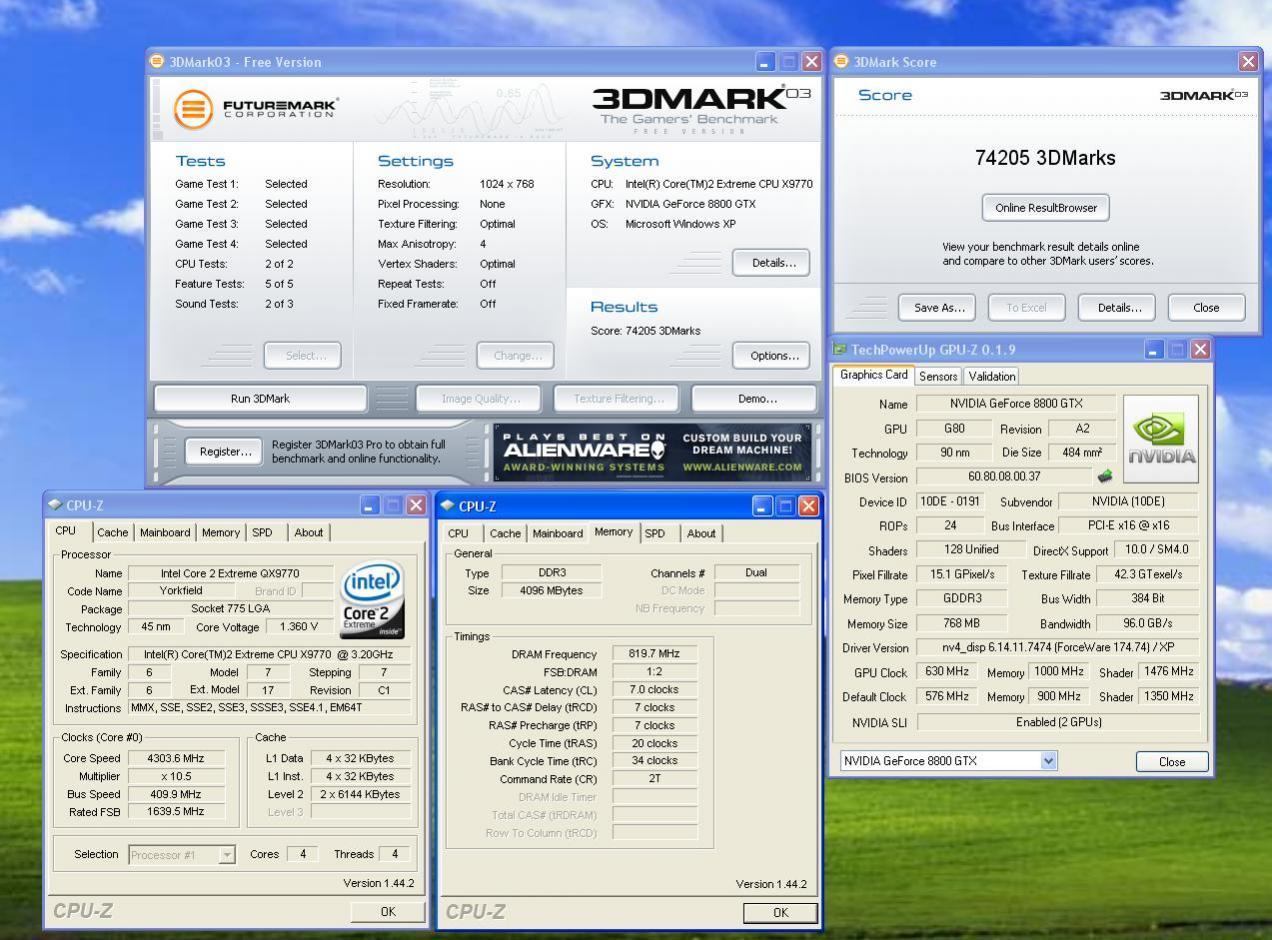Click the Instructions field in CPU-Z
The image size is (1272, 940).
pyautogui.click(x=270, y=708)
